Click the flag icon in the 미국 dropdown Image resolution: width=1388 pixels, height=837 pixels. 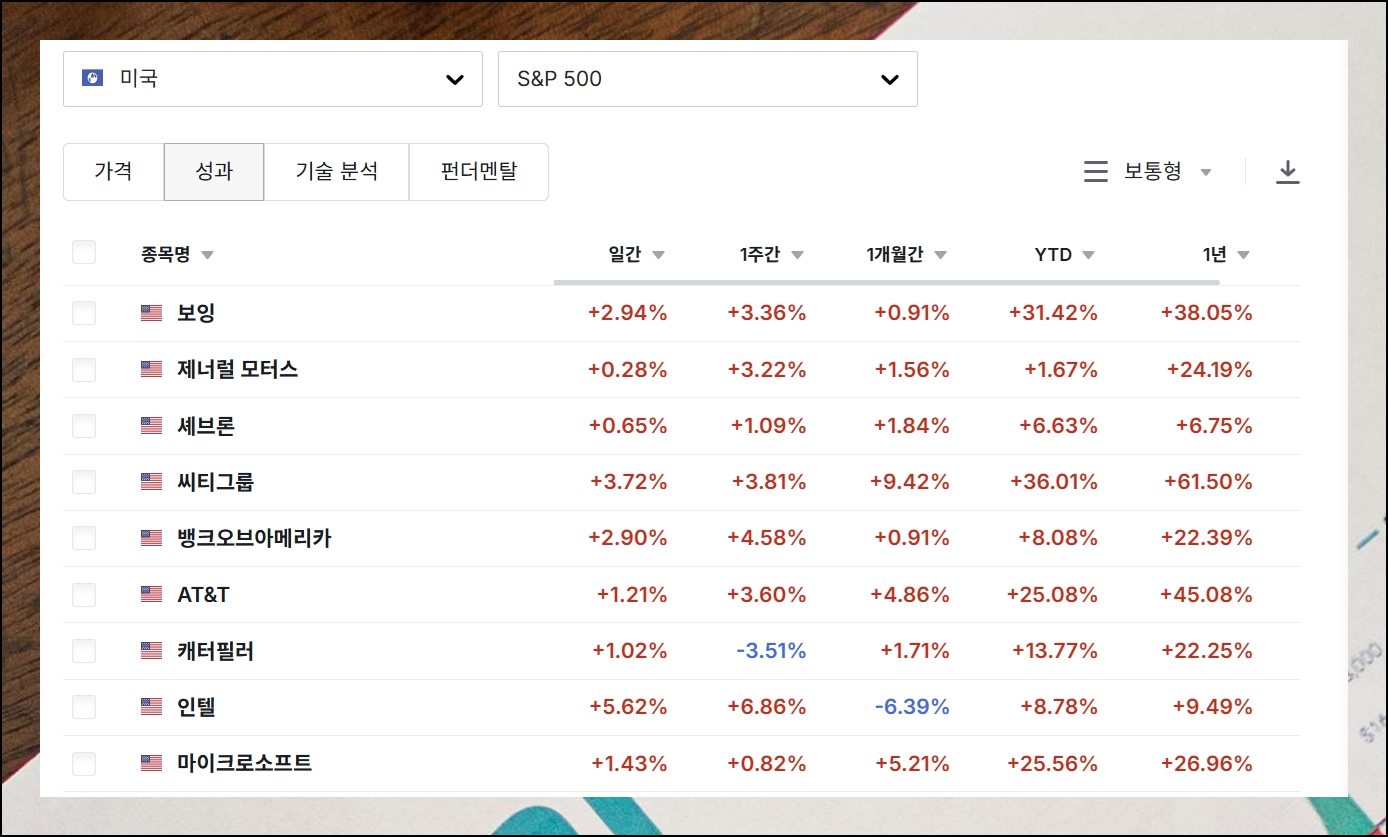(92, 78)
